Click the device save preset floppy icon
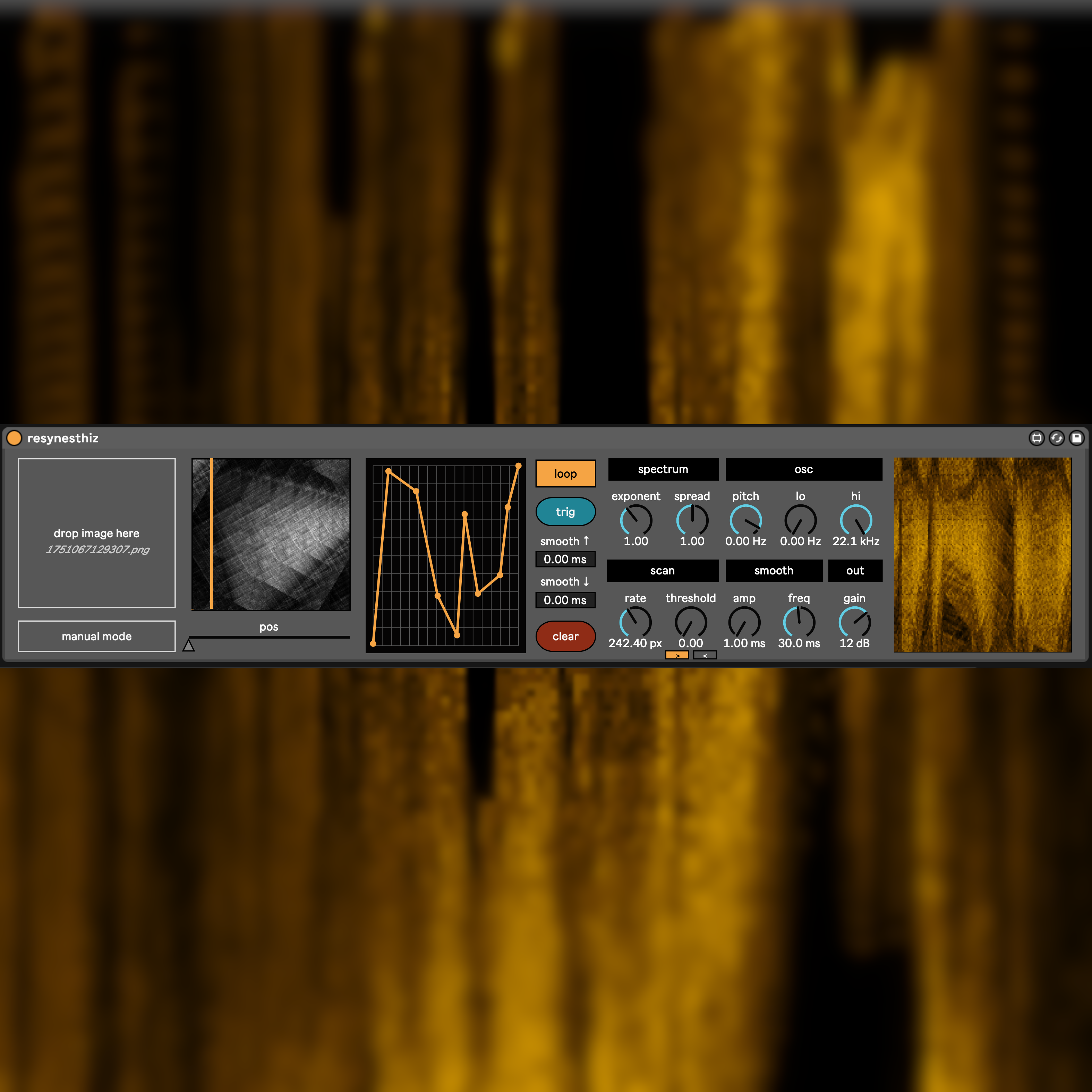The height and width of the screenshot is (1092, 1092). pyautogui.click(x=1076, y=438)
